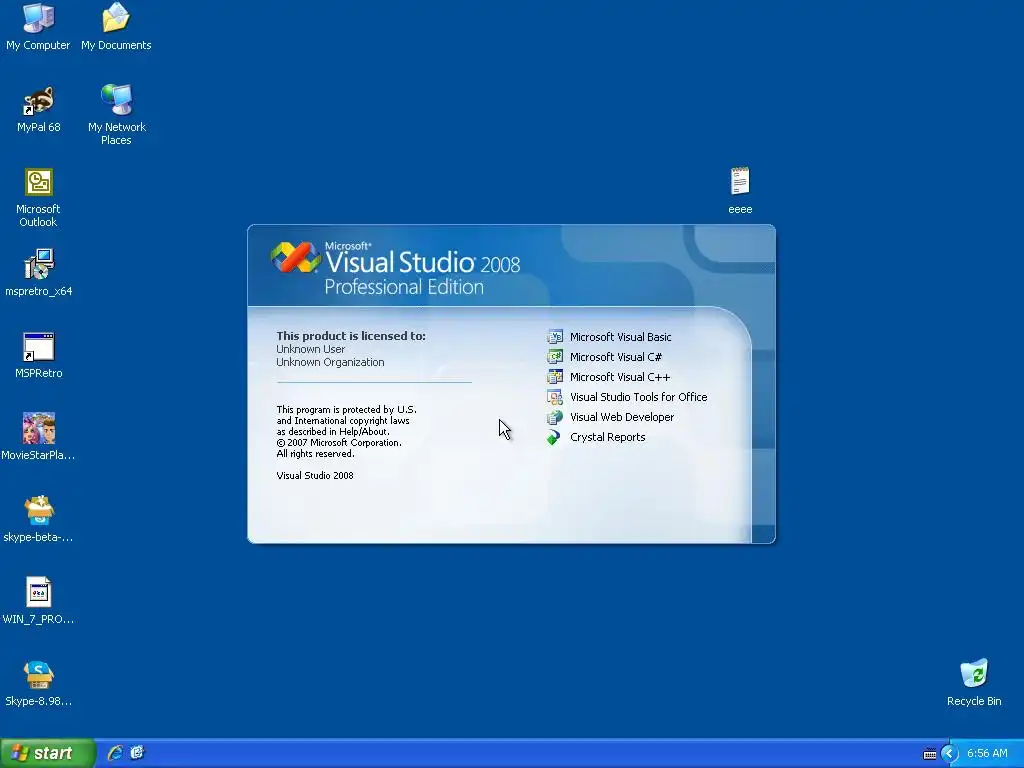Select the MovieStarPla... game icon
Screen dimensions: 1024x768
pyautogui.click(x=39, y=428)
